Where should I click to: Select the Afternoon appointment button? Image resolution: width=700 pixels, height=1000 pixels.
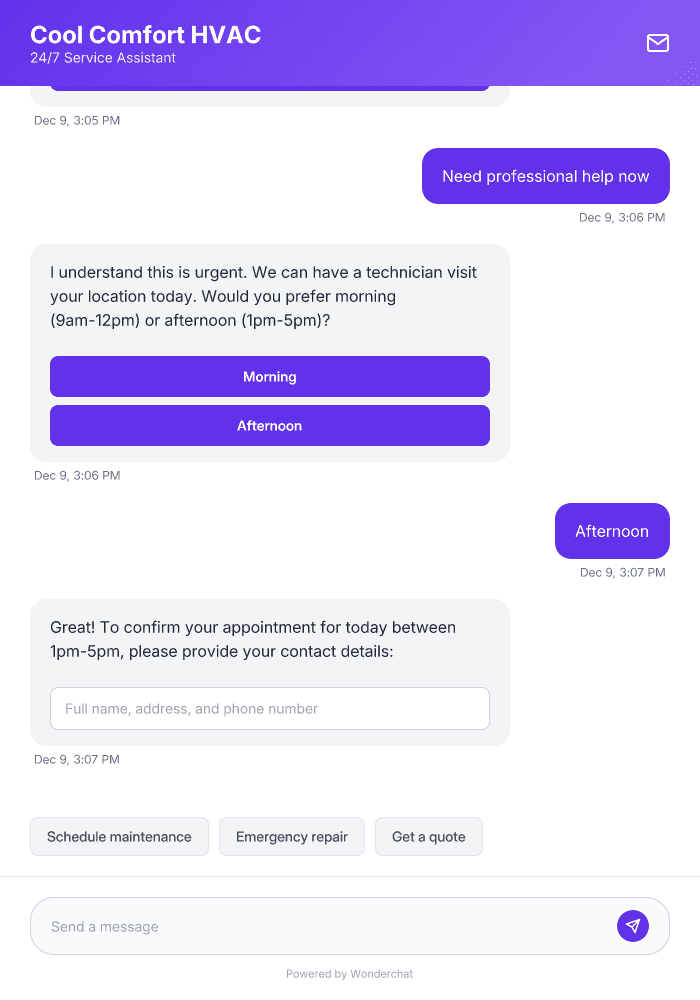click(270, 425)
